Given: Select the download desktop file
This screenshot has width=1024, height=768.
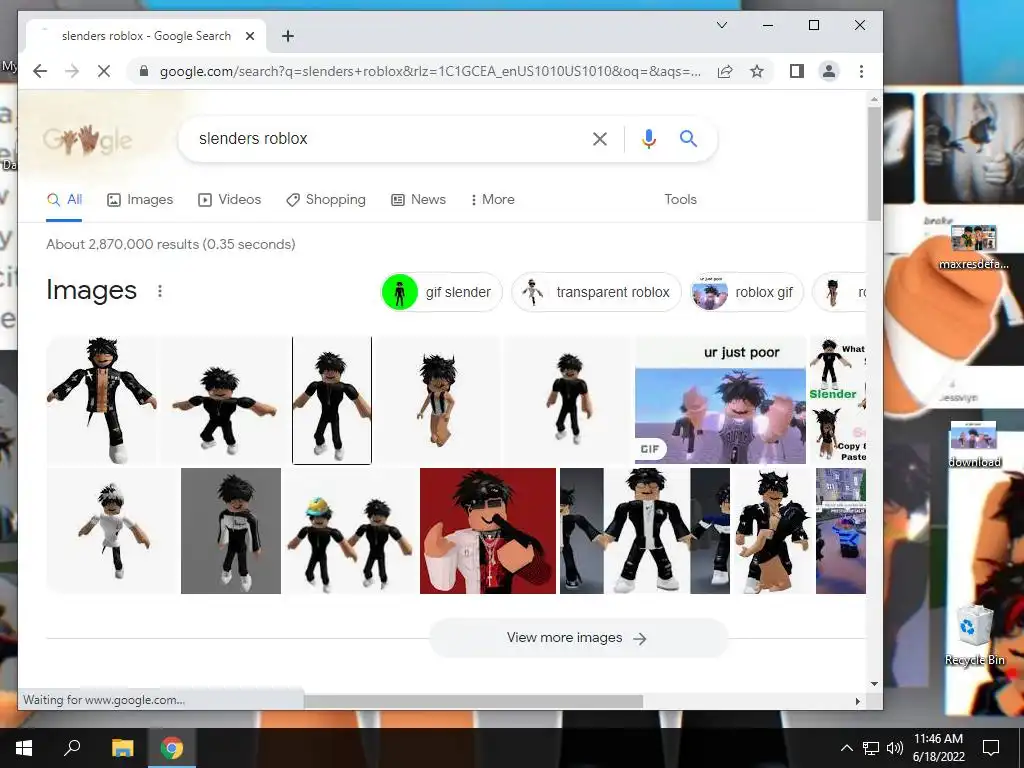Looking at the screenshot, I should [x=974, y=445].
